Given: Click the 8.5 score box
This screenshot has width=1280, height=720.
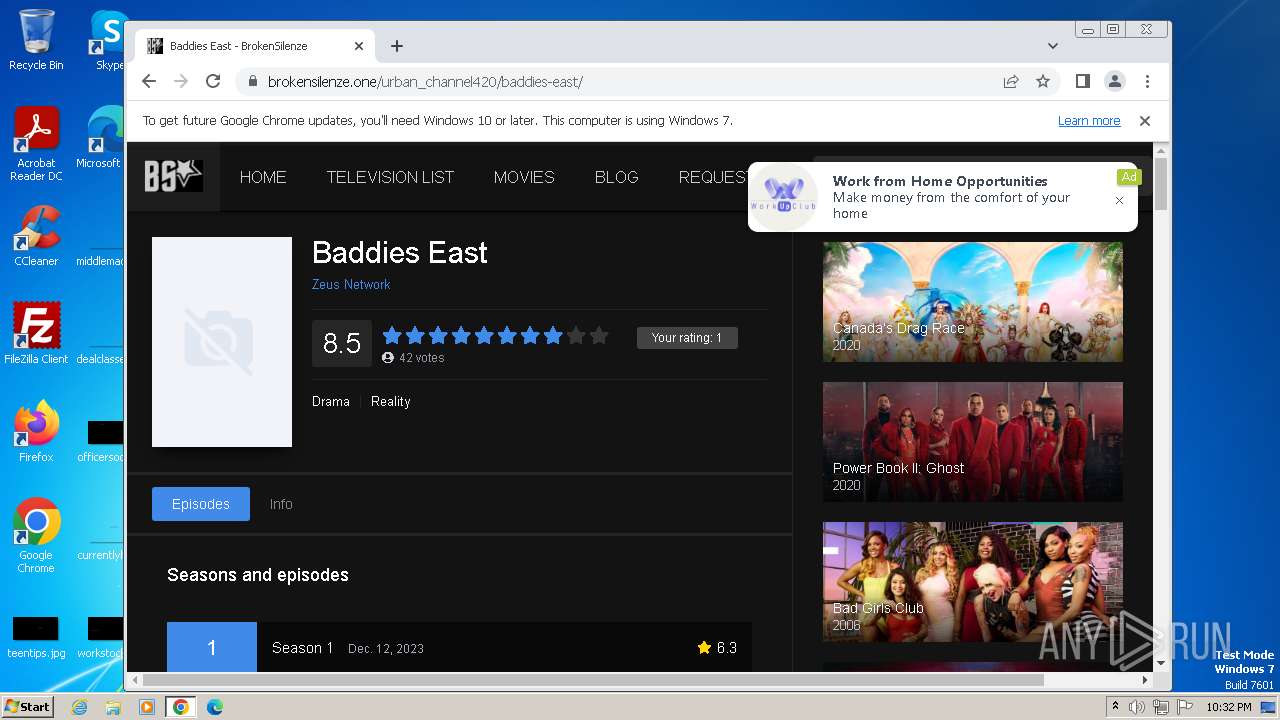Looking at the screenshot, I should [342, 344].
